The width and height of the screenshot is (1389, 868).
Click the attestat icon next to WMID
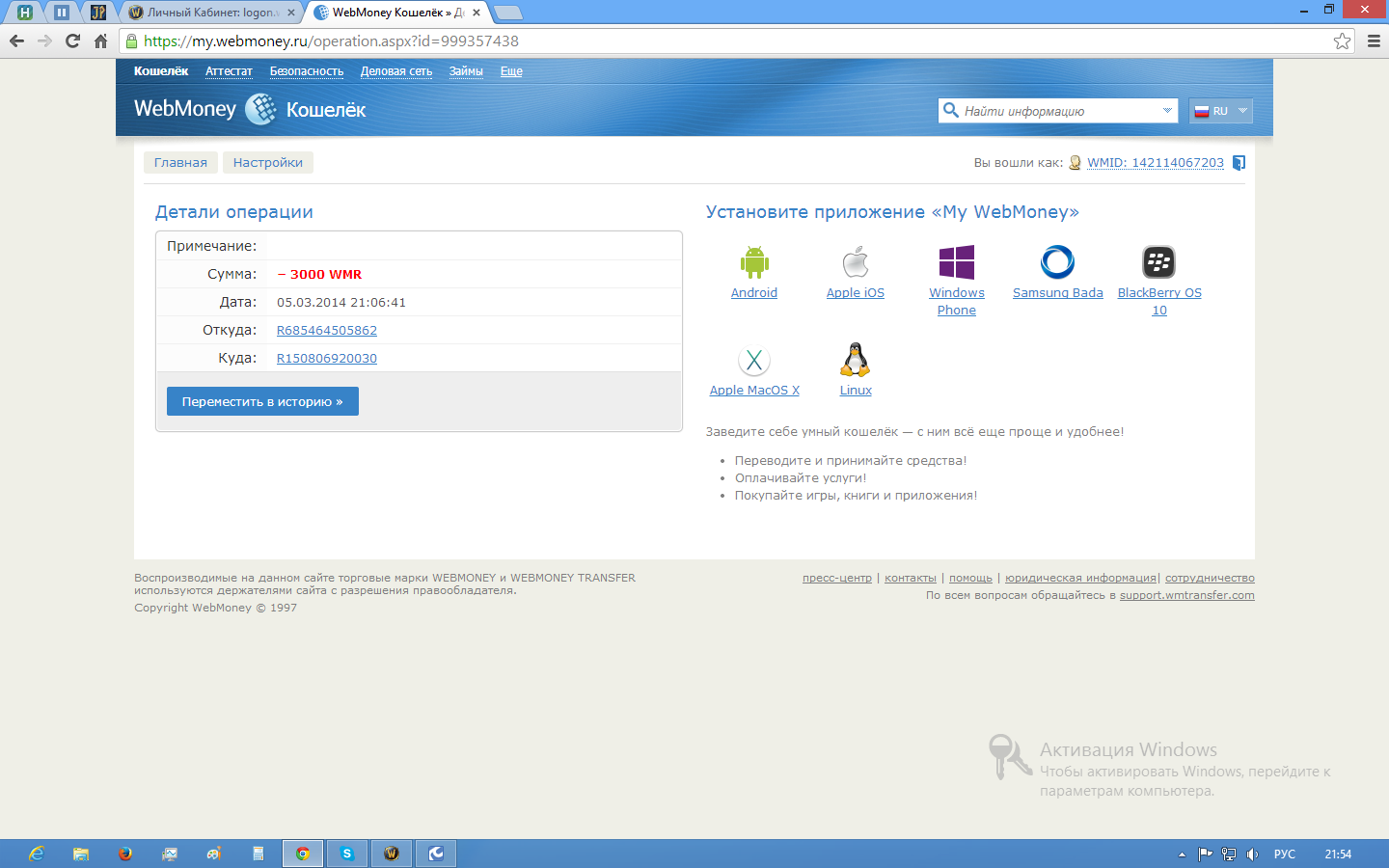tap(1075, 163)
